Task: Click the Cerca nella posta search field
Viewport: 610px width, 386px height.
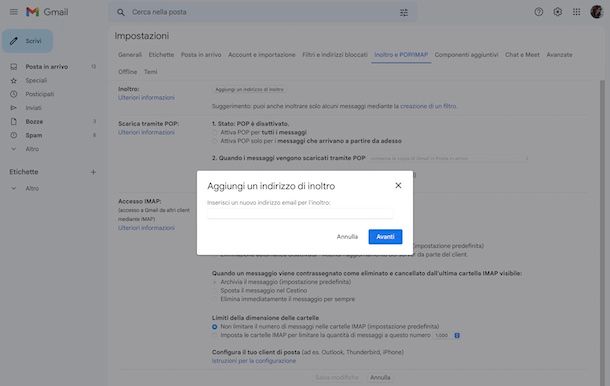Action: pos(263,12)
